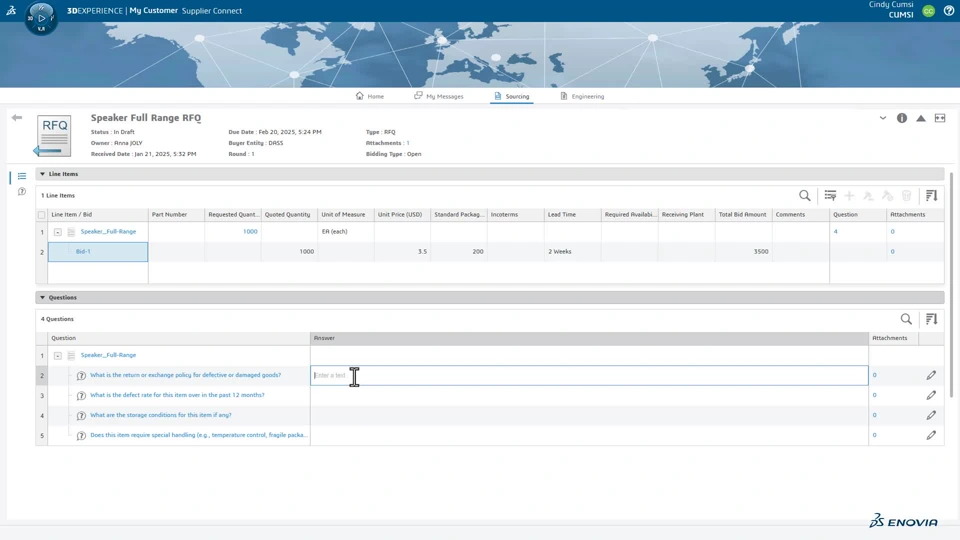Go to the Home tab
The width and height of the screenshot is (960, 540).
pyautogui.click(x=370, y=96)
